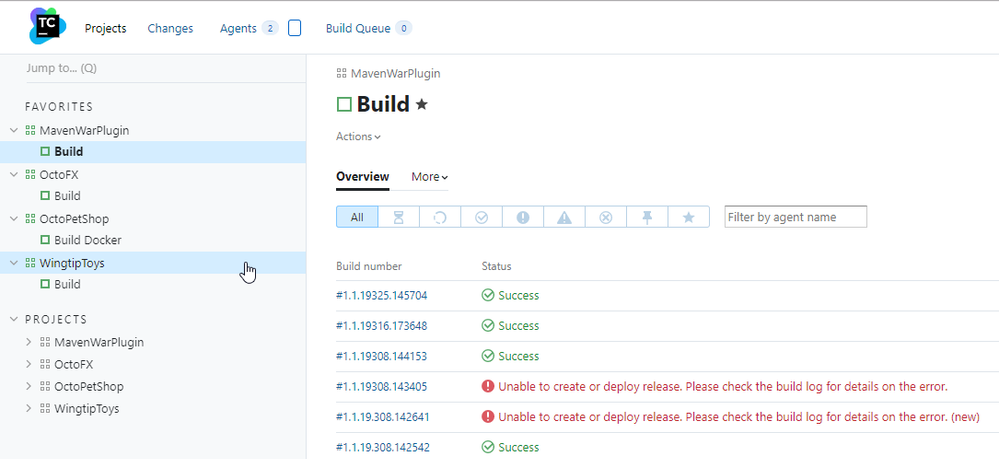Focus the Filter by agent name field

796,217
